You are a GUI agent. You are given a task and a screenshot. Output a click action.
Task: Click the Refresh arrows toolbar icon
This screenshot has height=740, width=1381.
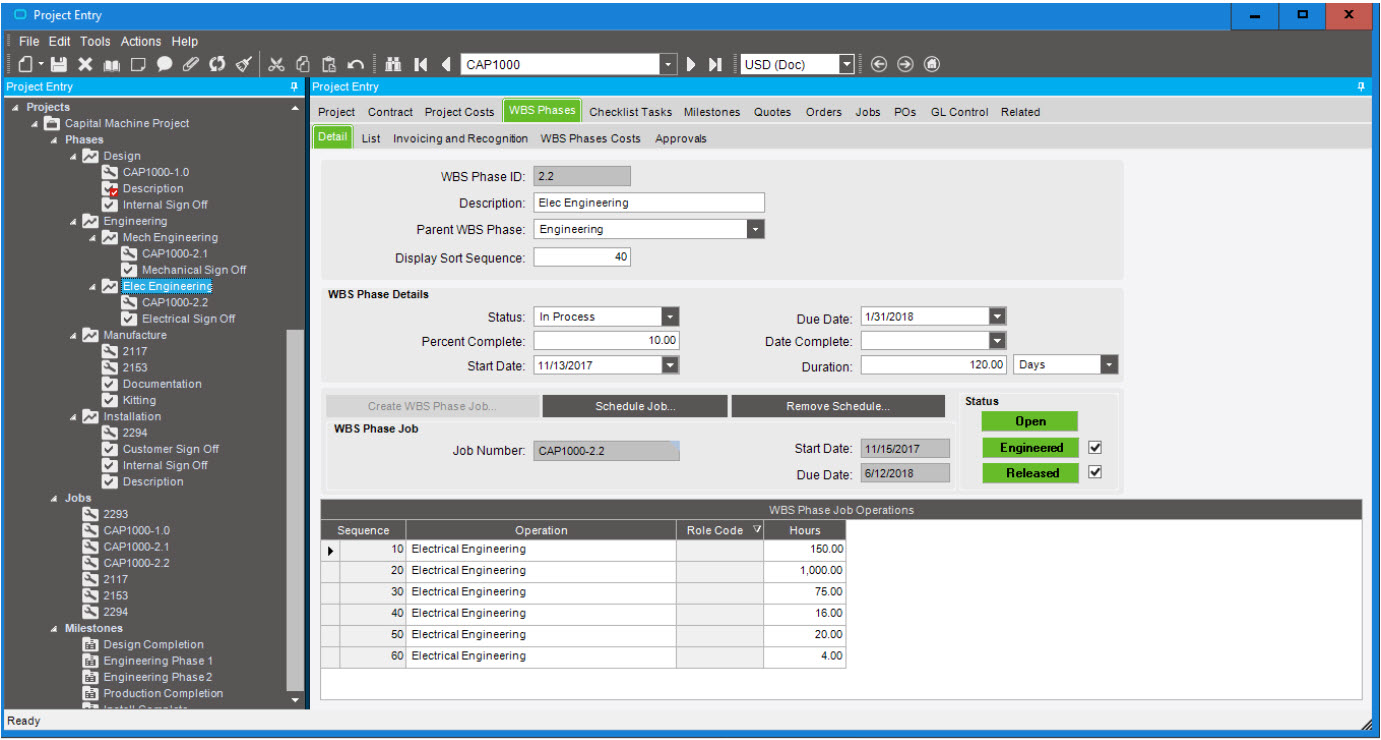click(216, 64)
